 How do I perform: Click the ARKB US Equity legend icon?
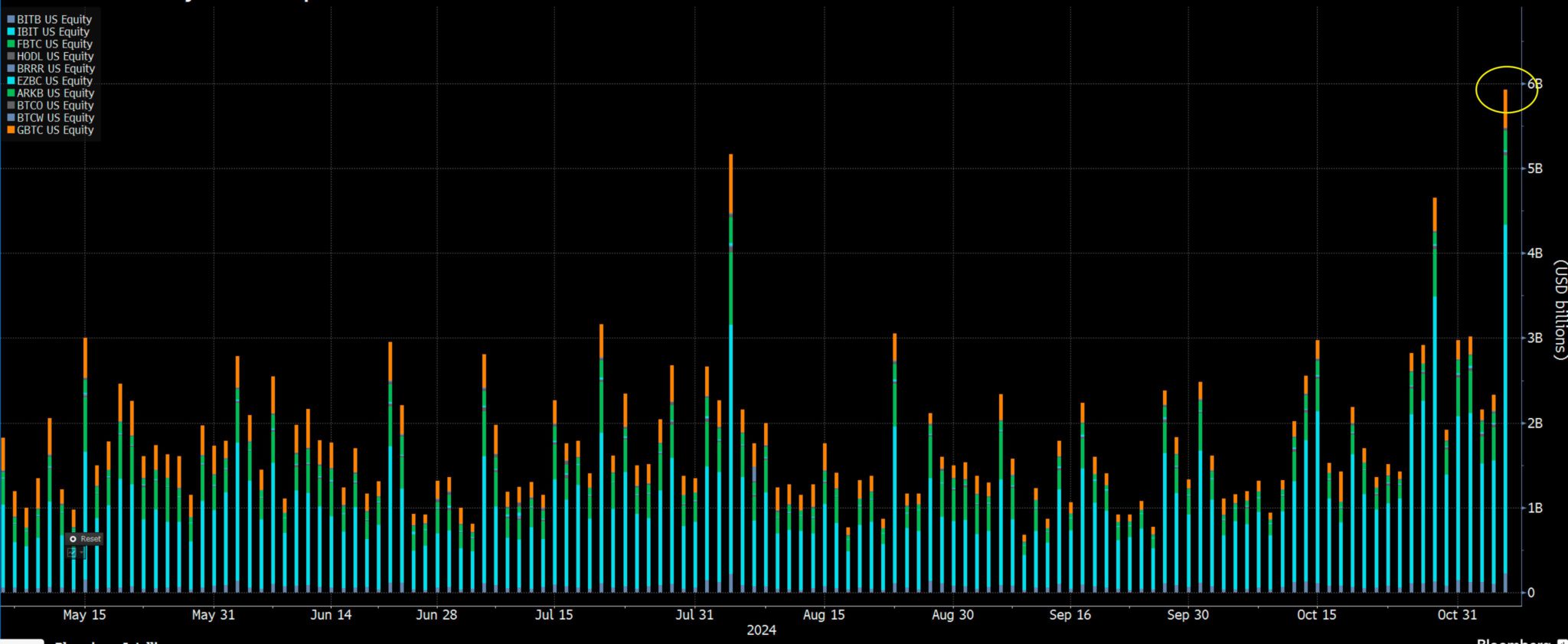tap(11, 93)
